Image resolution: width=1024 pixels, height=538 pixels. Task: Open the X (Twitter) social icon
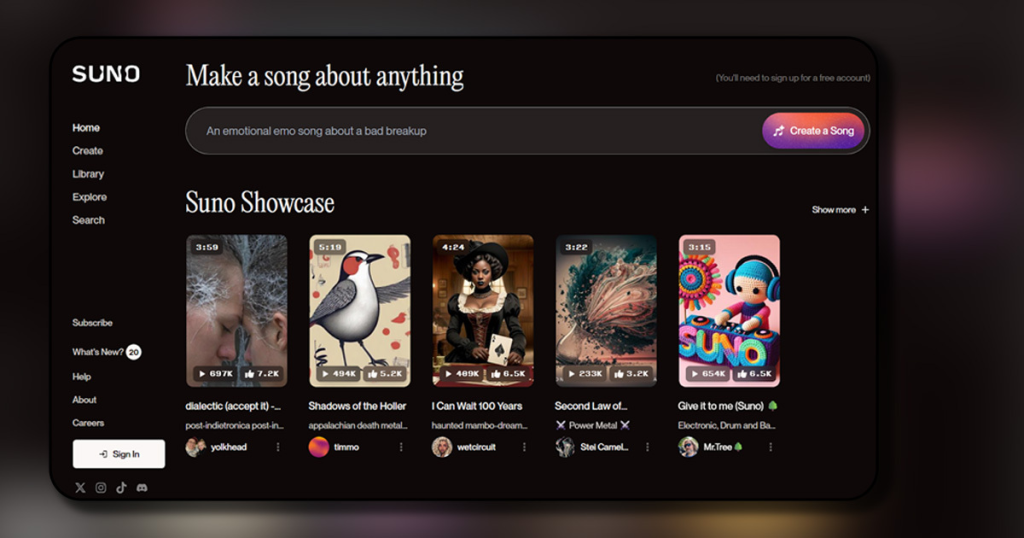[80, 488]
